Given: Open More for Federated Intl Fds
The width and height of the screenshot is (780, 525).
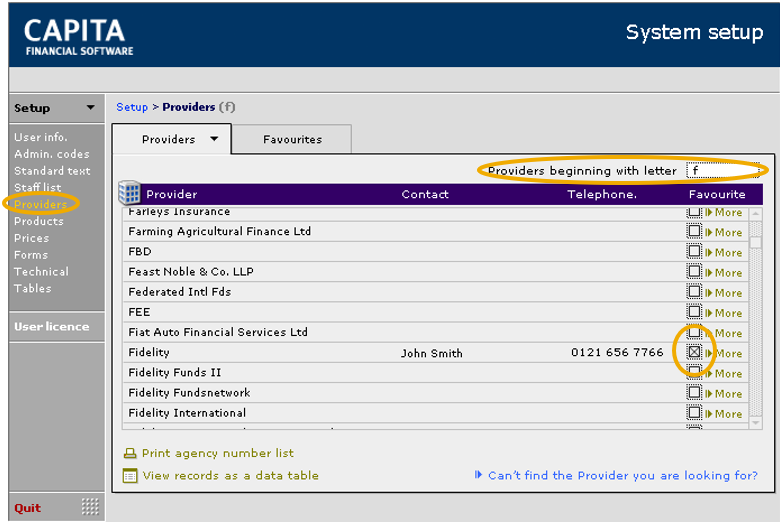Looking at the screenshot, I should pyautogui.click(x=724, y=293).
